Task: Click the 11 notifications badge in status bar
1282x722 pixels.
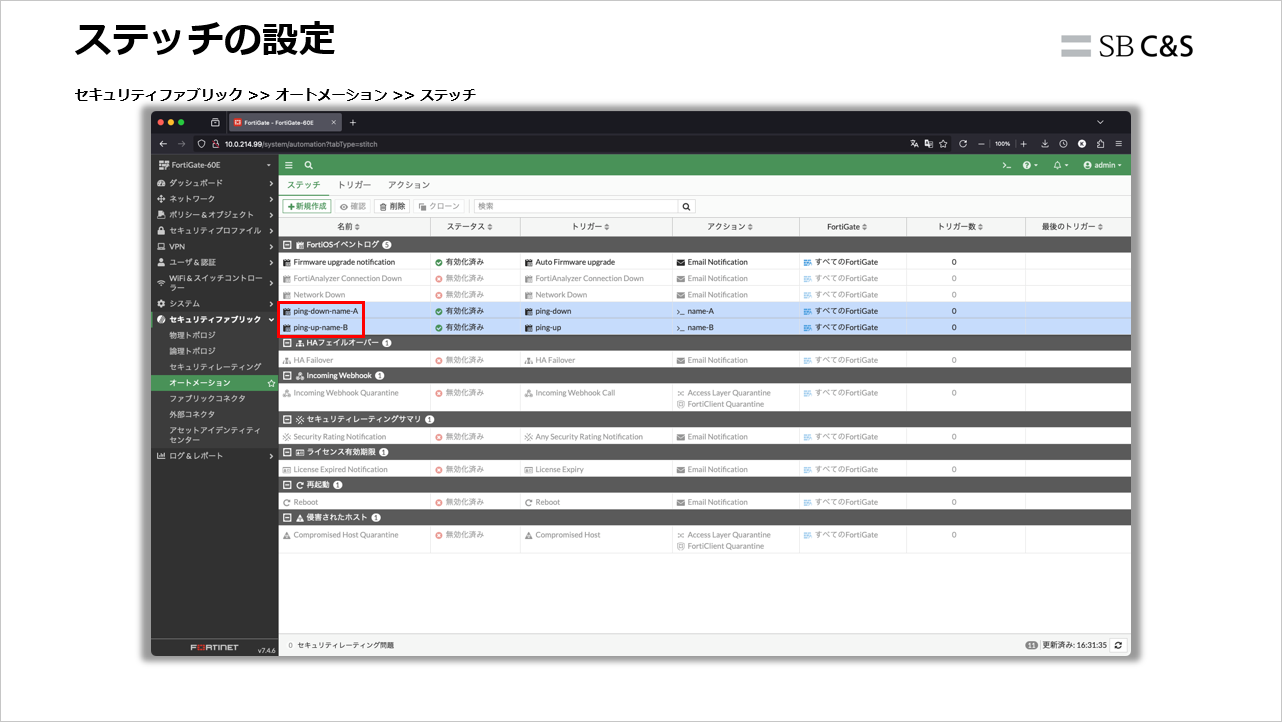Action: pyautogui.click(x=1031, y=646)
